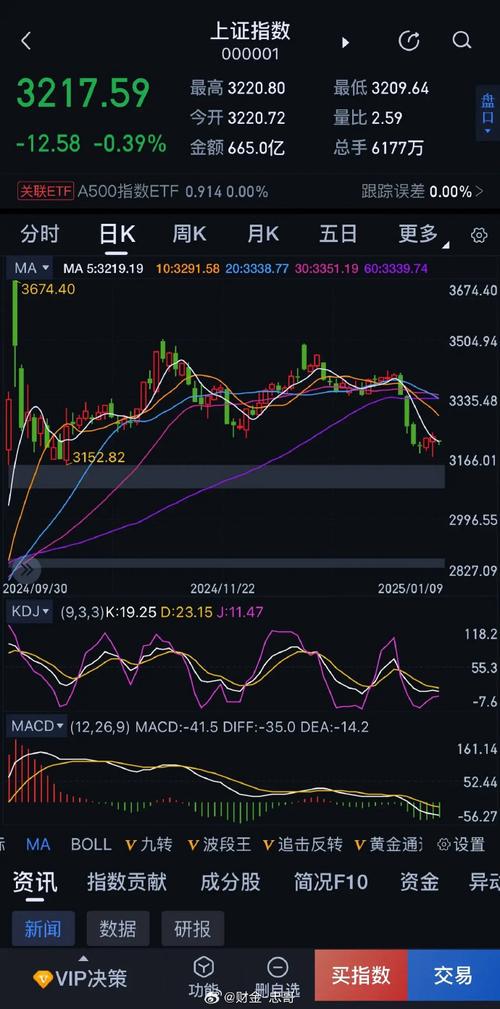Image resolution: width=500 pixels, height=1009 pixels.
Task: Expand chart with double-chevron icon
Action: (x=26, y=569)
